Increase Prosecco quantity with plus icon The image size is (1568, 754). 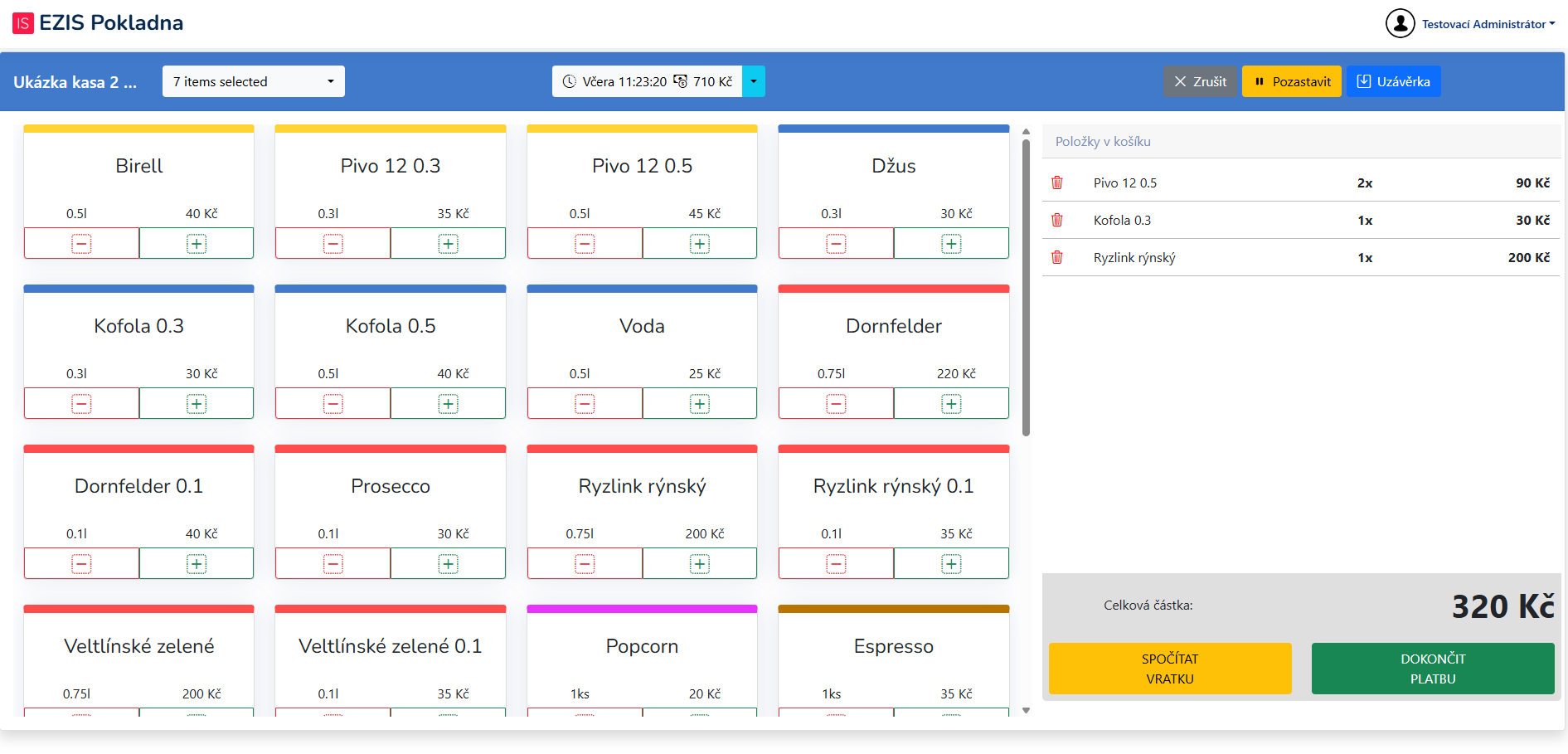pos(448,564)
